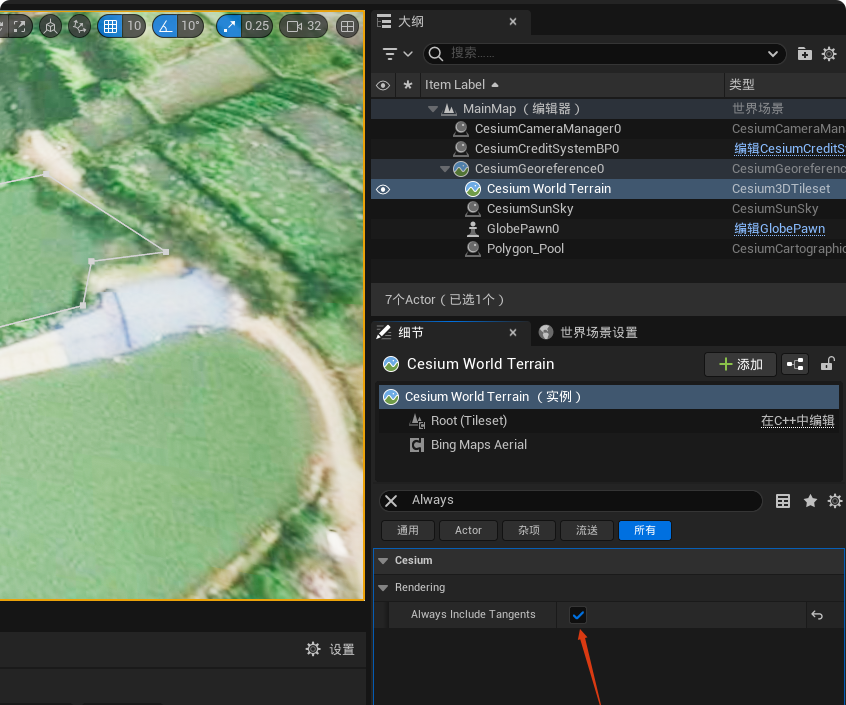Toggle grid snapping in the viewport toolbar
846x705 pixels.
[x=111, y=26]
